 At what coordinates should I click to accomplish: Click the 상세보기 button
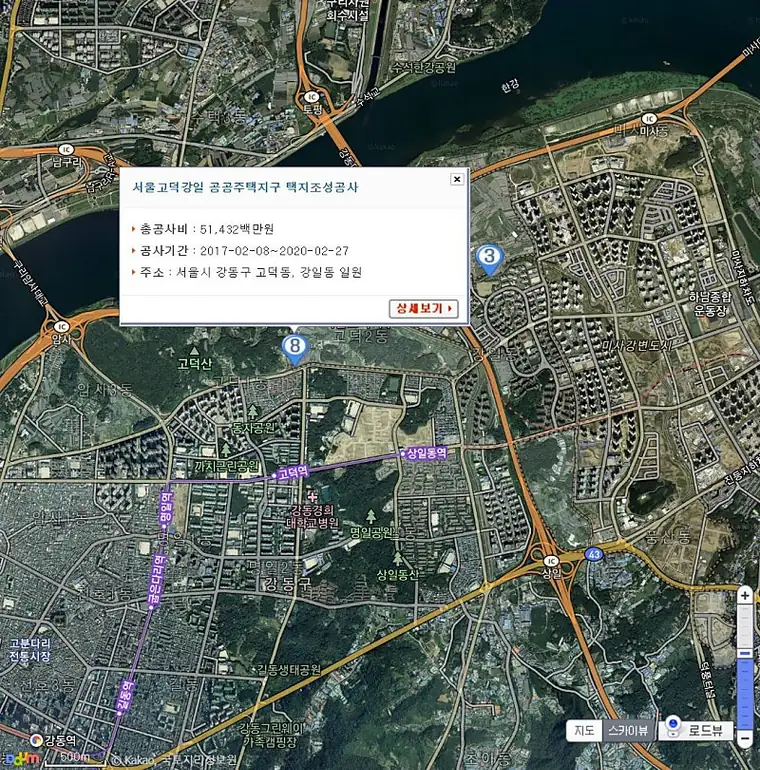(424, 308)
